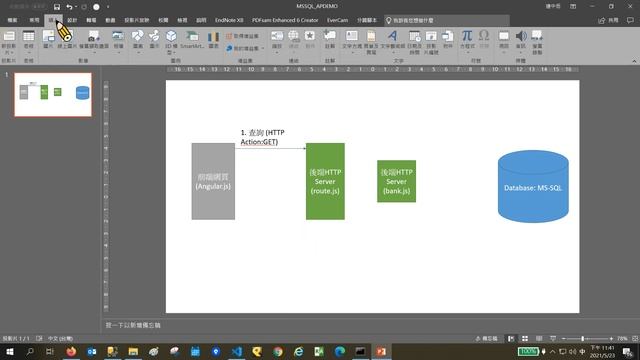640x360 pixels.
Task: Open the SmartArt graphic tool
Action: point(191,37)
